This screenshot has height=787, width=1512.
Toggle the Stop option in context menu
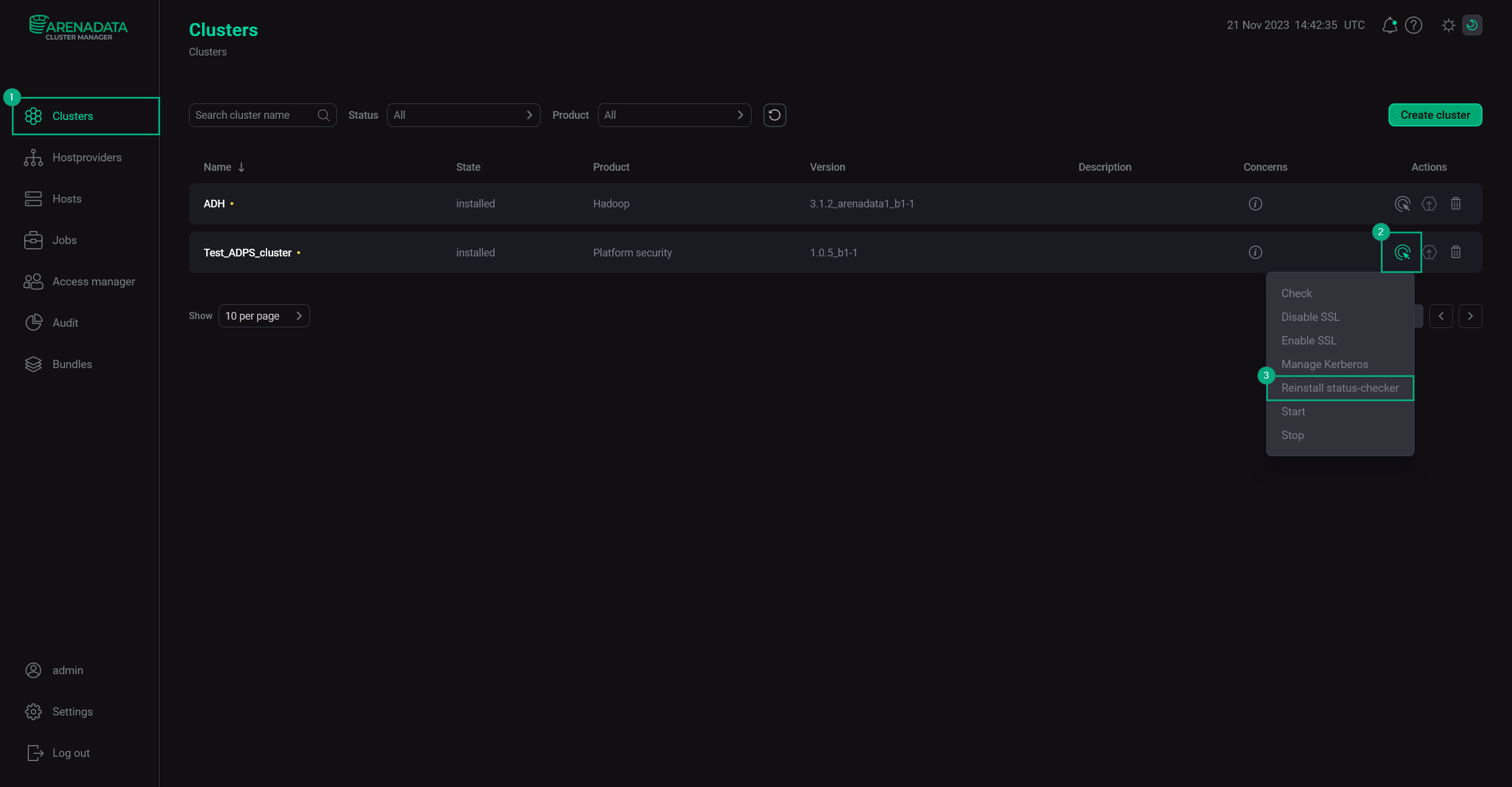tap(1292, 435)
